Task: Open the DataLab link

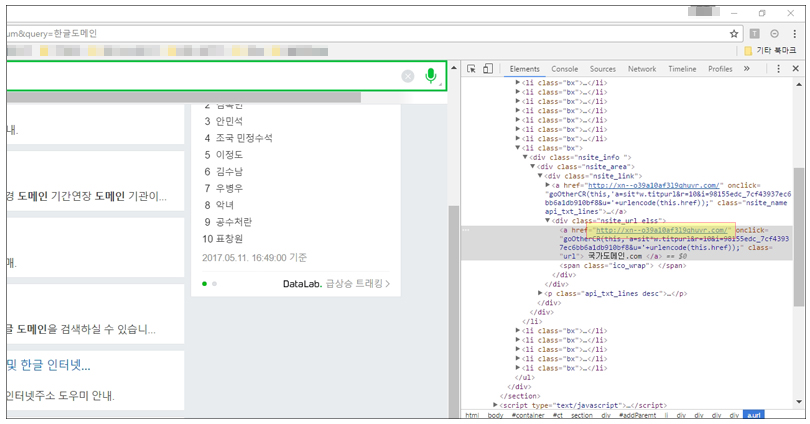Action: [x=302, y=284]
